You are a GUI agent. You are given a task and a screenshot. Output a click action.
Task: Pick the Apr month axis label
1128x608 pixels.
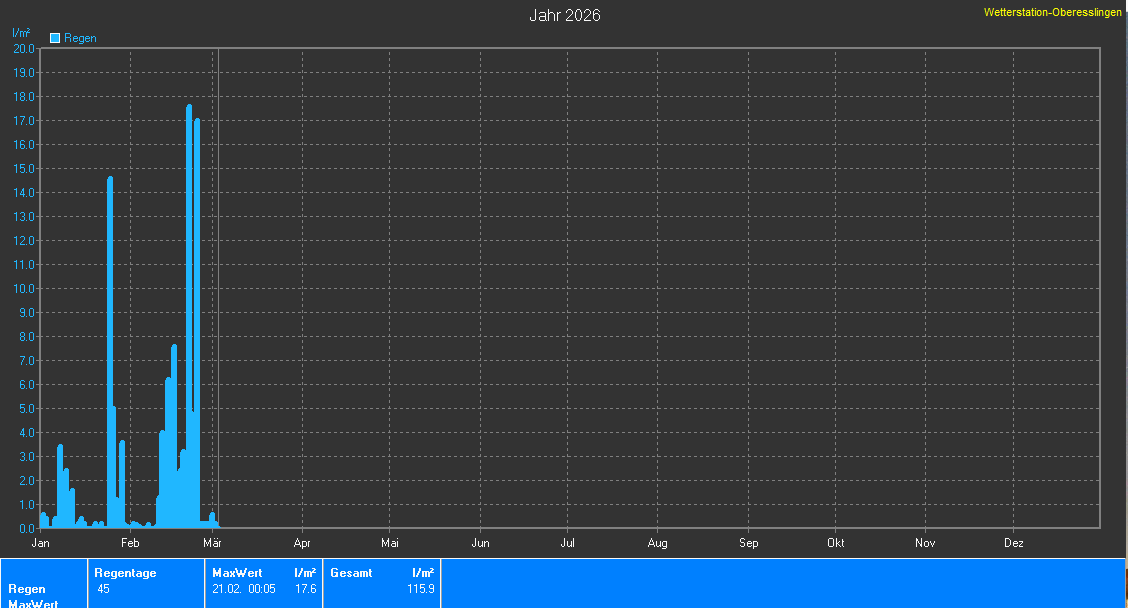302,543
